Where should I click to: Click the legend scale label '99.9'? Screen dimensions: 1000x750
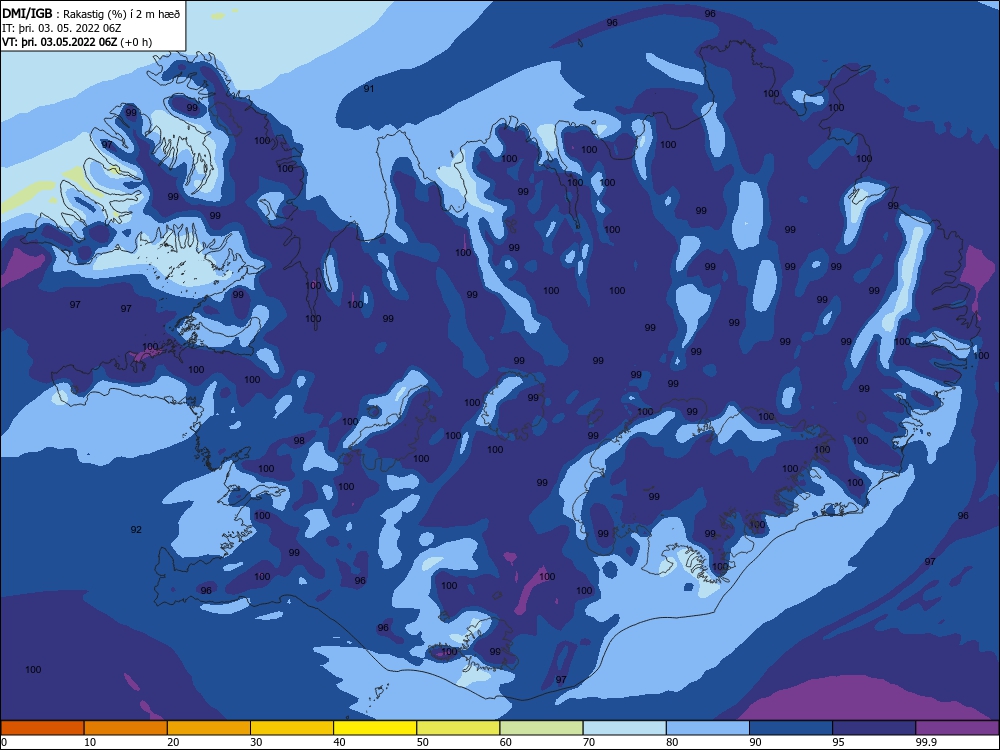(x=926, y=742)
